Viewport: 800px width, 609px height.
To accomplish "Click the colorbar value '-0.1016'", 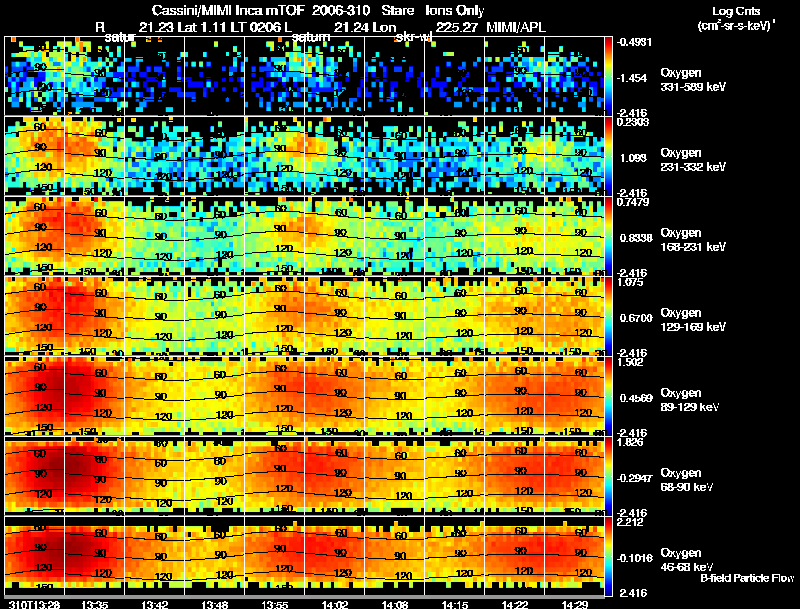I will (634, 559).
